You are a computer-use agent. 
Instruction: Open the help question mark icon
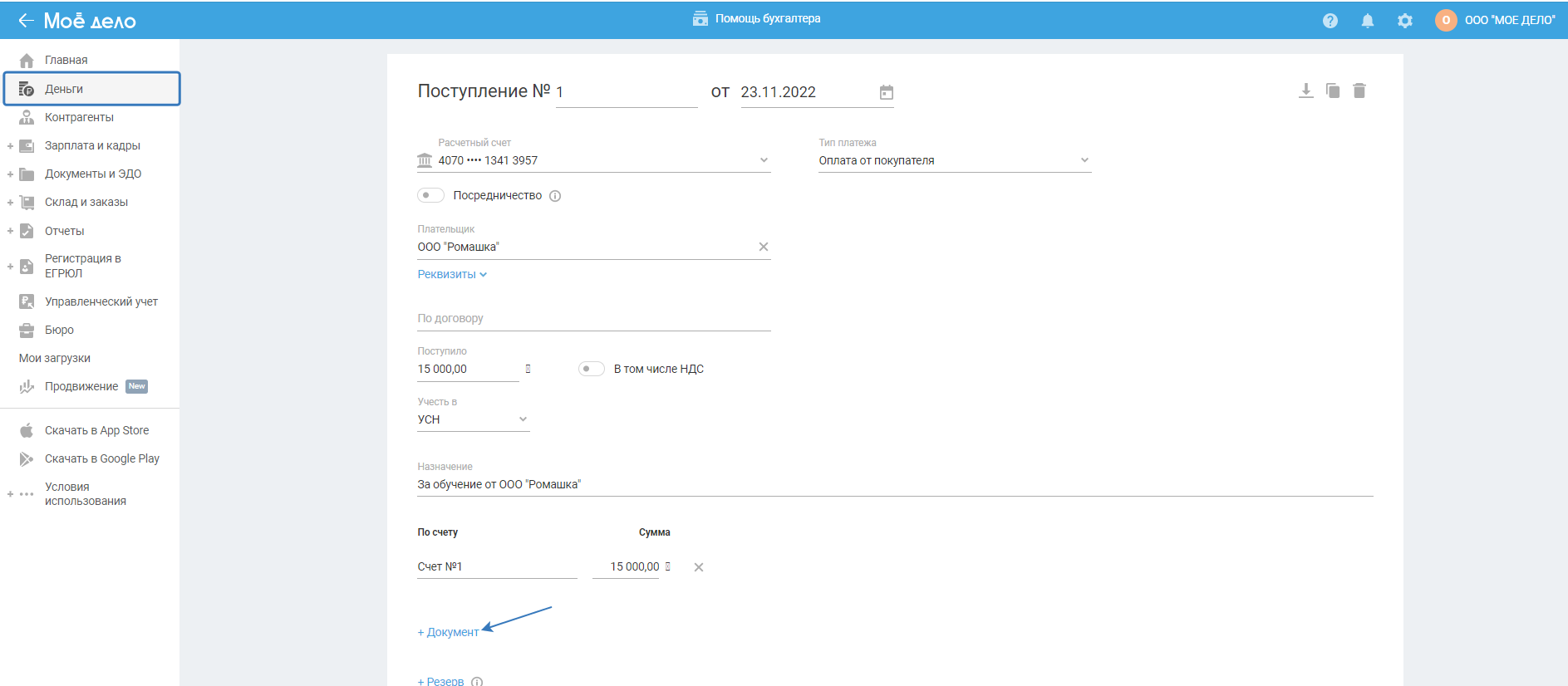point(1330,21)
